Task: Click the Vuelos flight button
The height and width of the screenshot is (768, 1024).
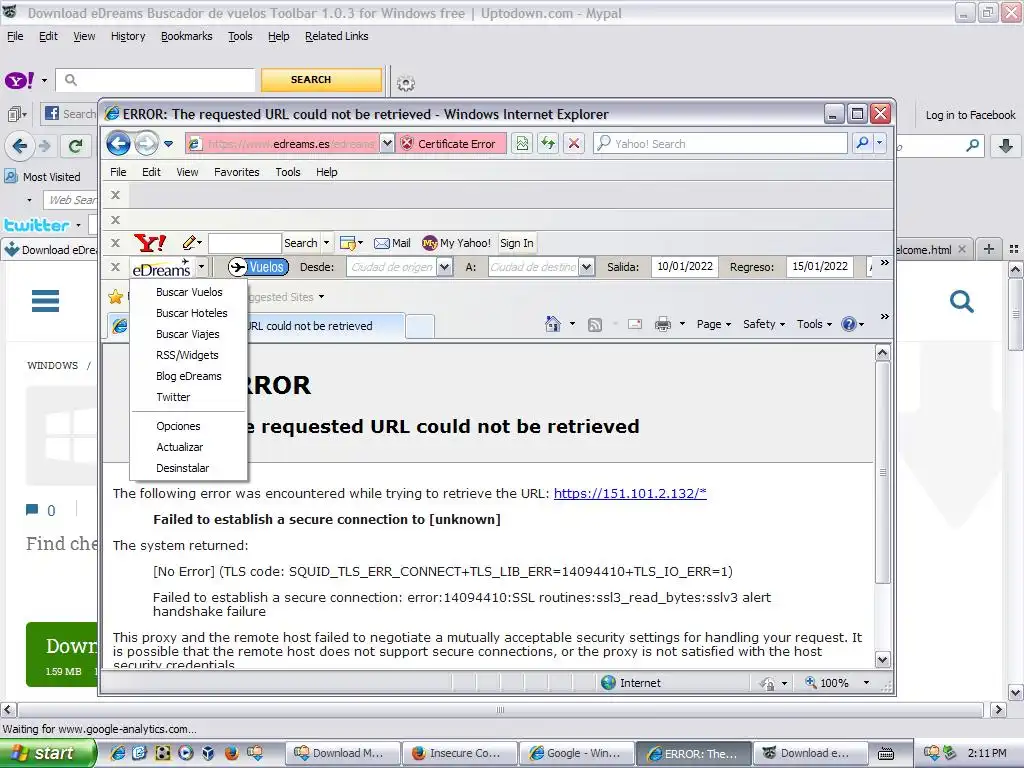Action: (259, 267)
